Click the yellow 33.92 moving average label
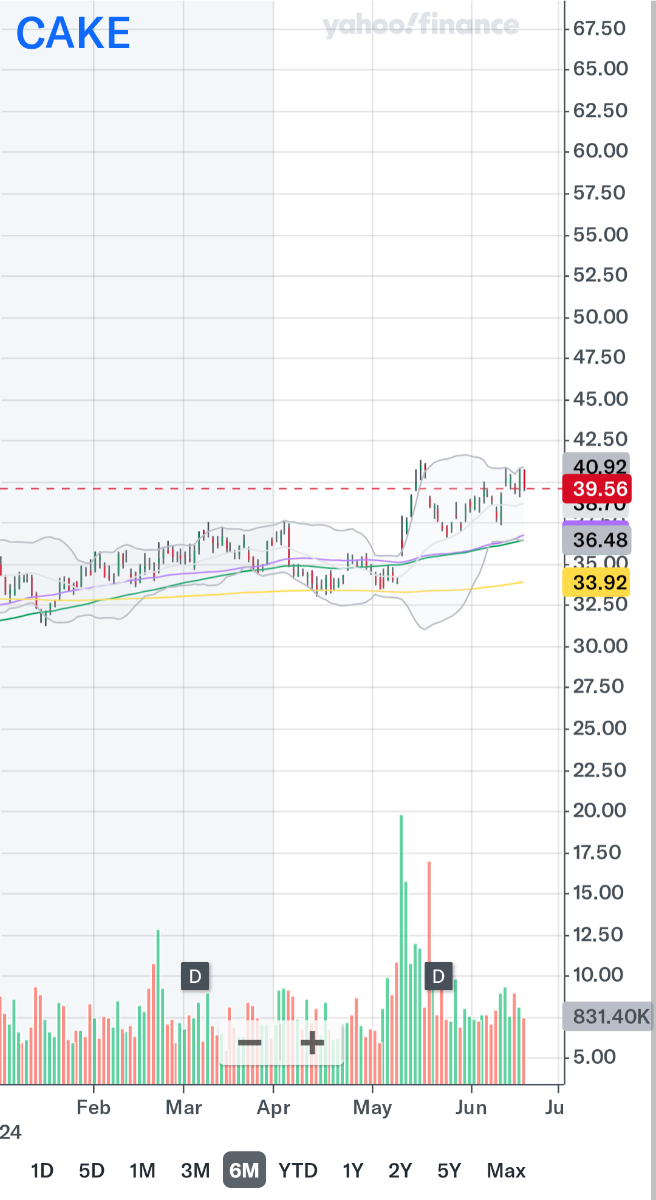The width and height of the screenshot is (656, 1200). (595, 582)
